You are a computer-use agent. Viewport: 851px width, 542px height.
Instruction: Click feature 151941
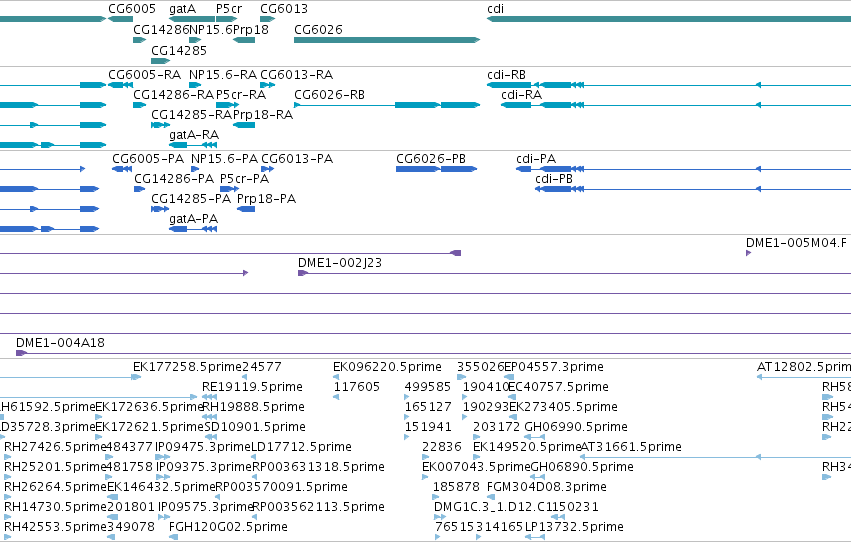click(x=428, y=428)
